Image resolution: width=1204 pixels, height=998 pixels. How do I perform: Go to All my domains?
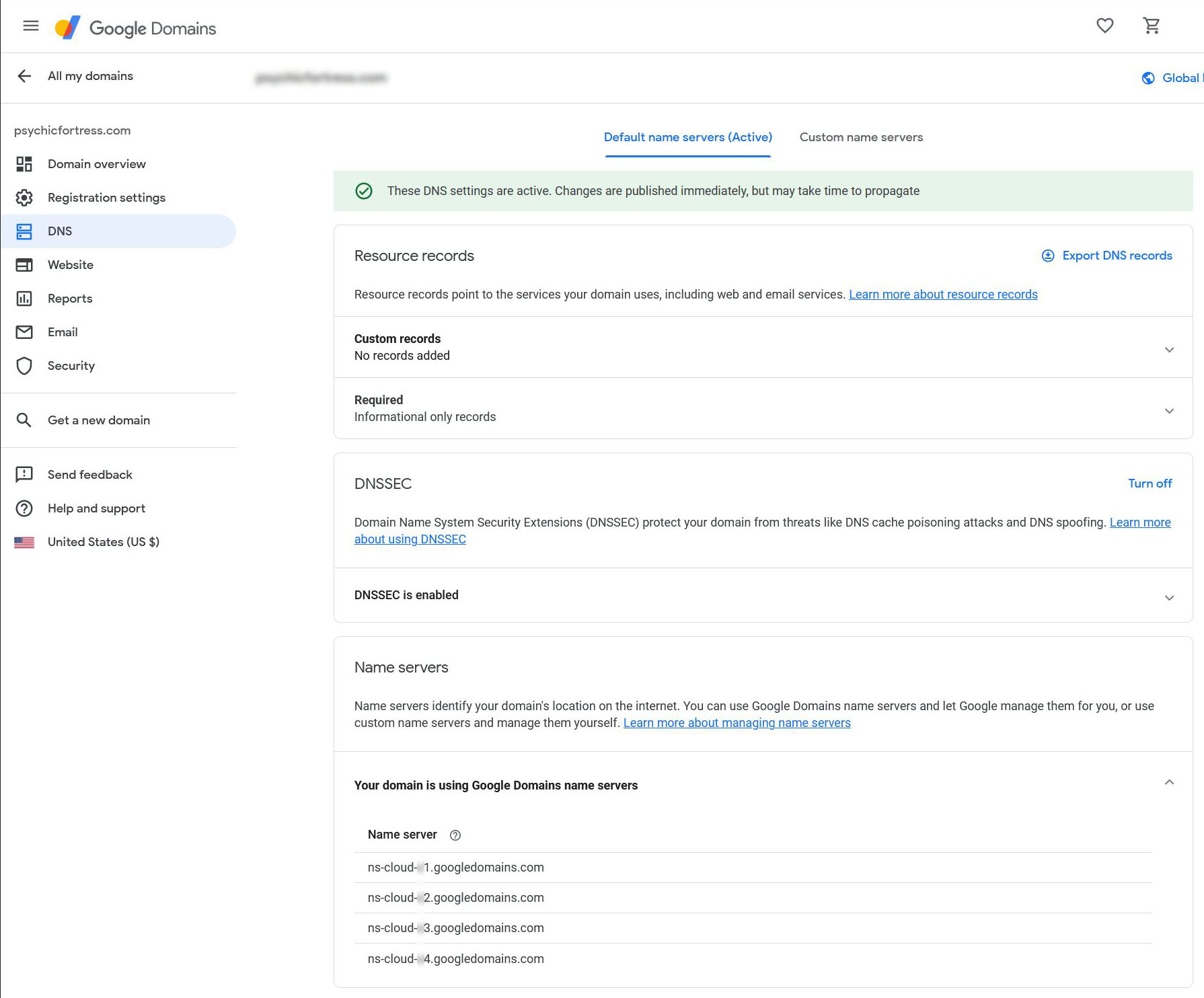(90, 76)
